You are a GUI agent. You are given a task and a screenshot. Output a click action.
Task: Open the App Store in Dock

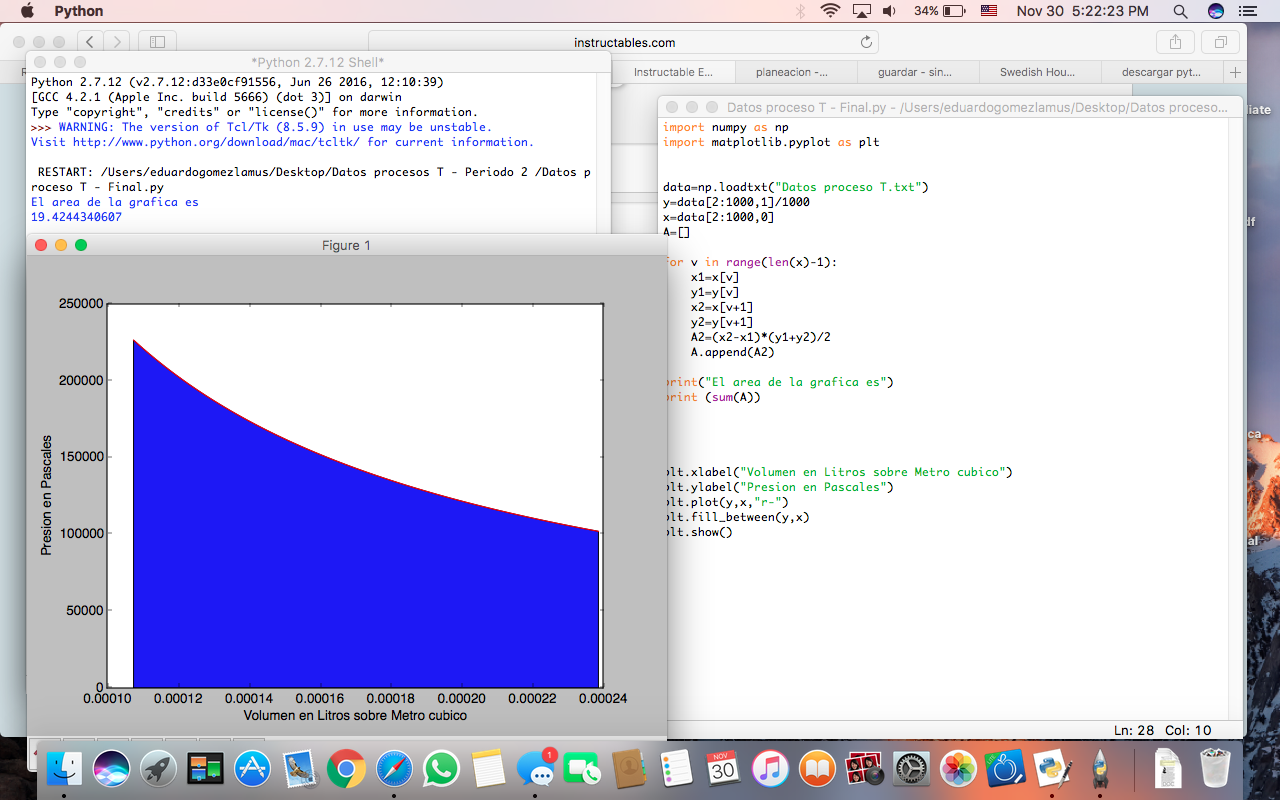(x=252, y=768)
